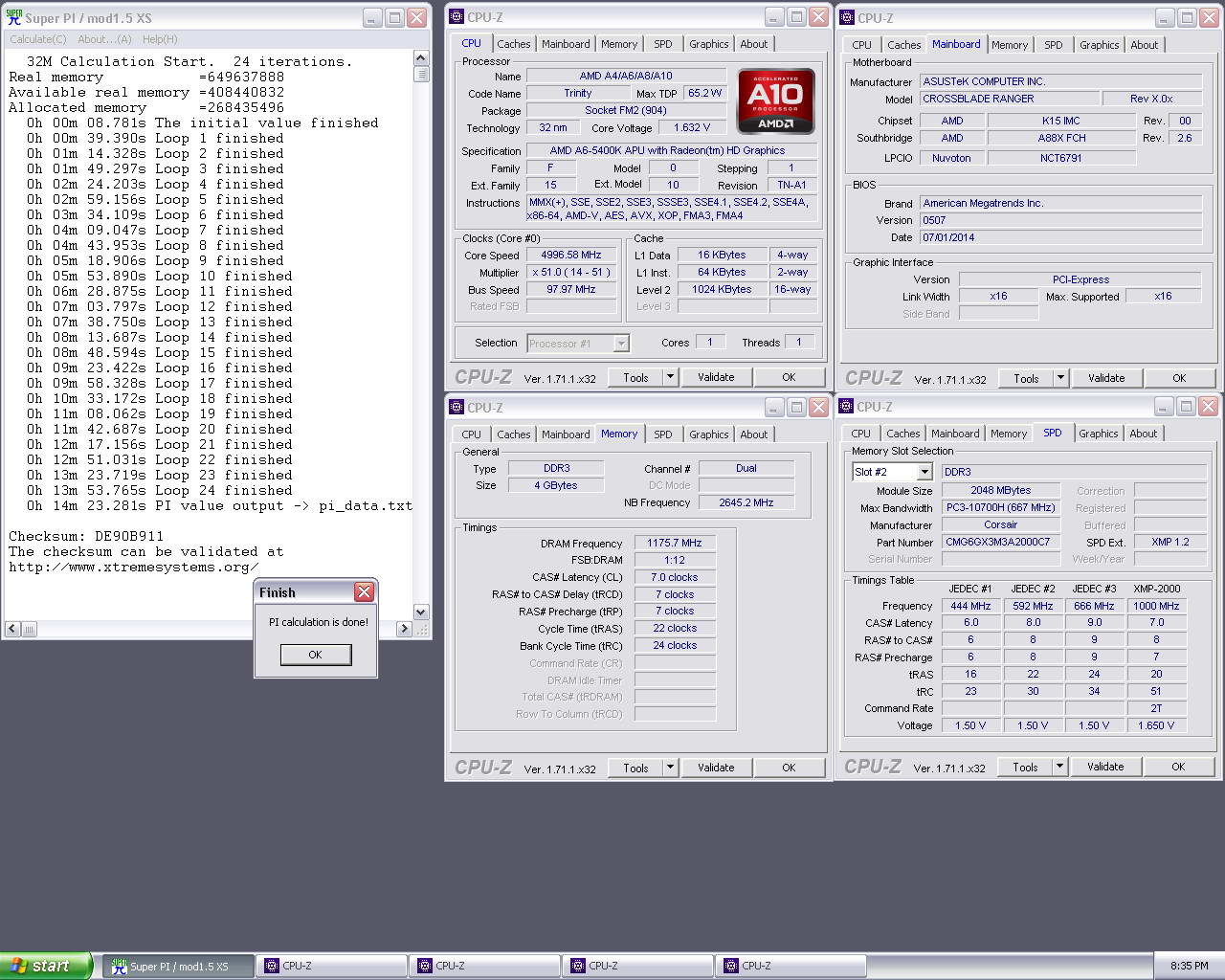Open SPD tab in CPU window
1225x980 pixels.
pos(663,44)
